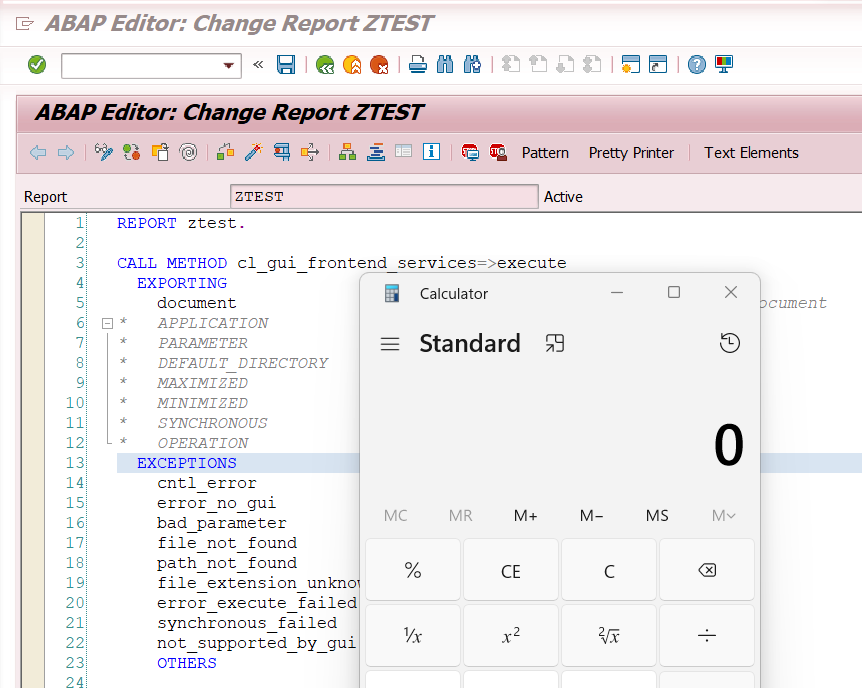The height and width of the screenshot is (688, 862).
Task: Click the Enhance spiral icon
Action: 189,152
